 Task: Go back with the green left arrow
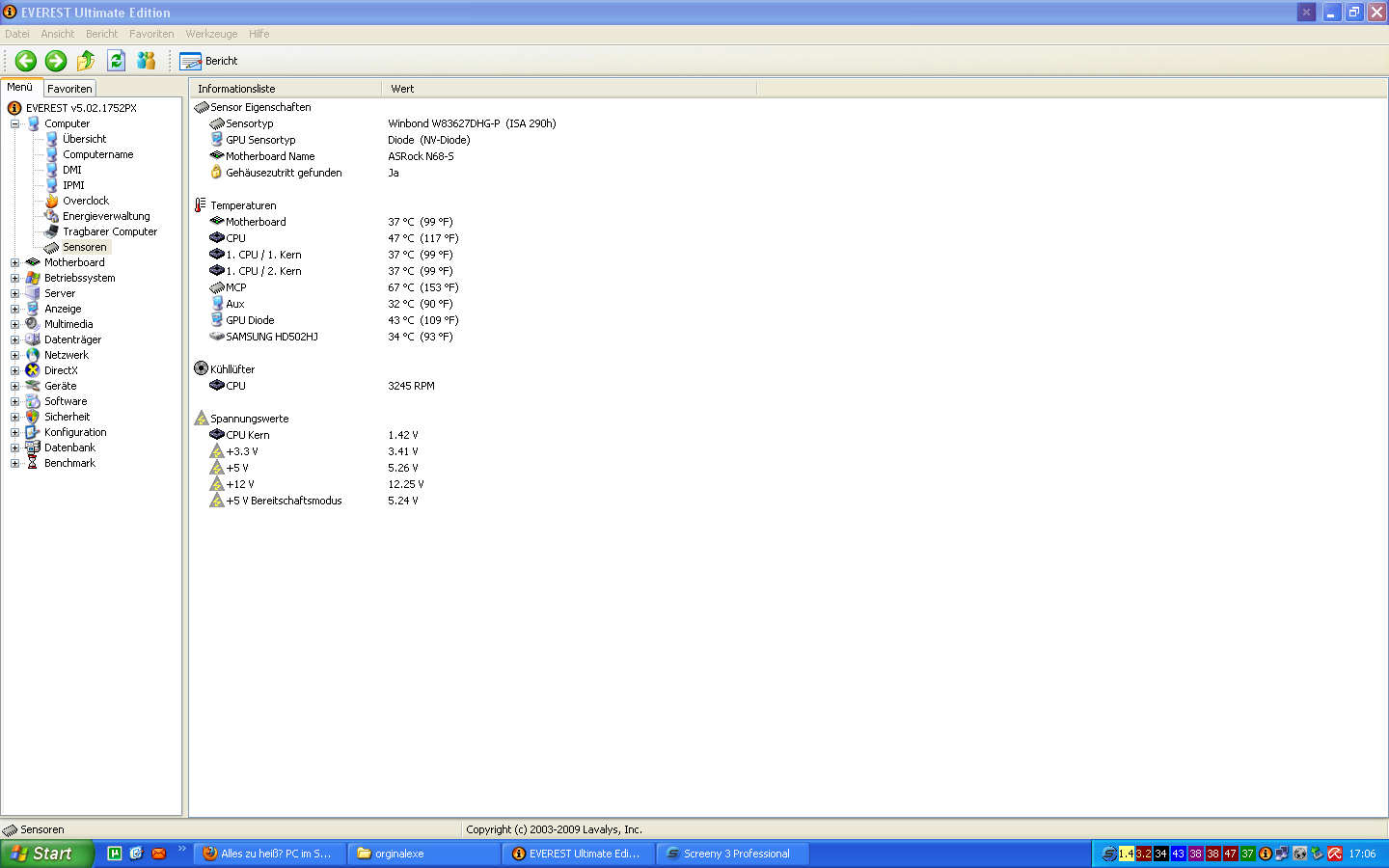(26, 61)
